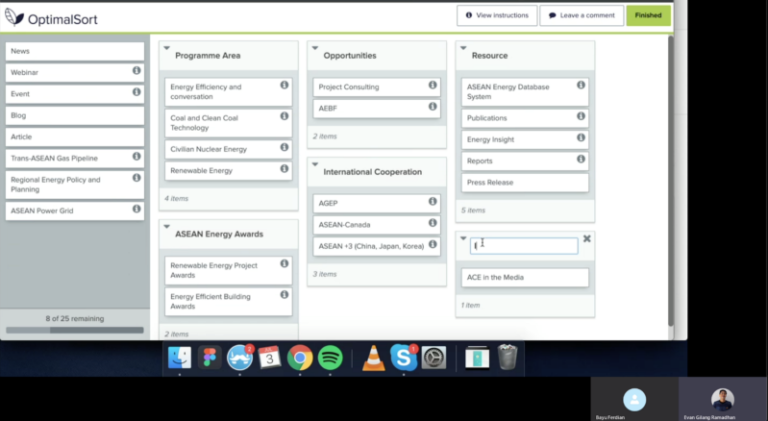Collapse the International Cooperation group
This screenshot has width=768, height=421.
pyautogui.click(x=314, y=164)
